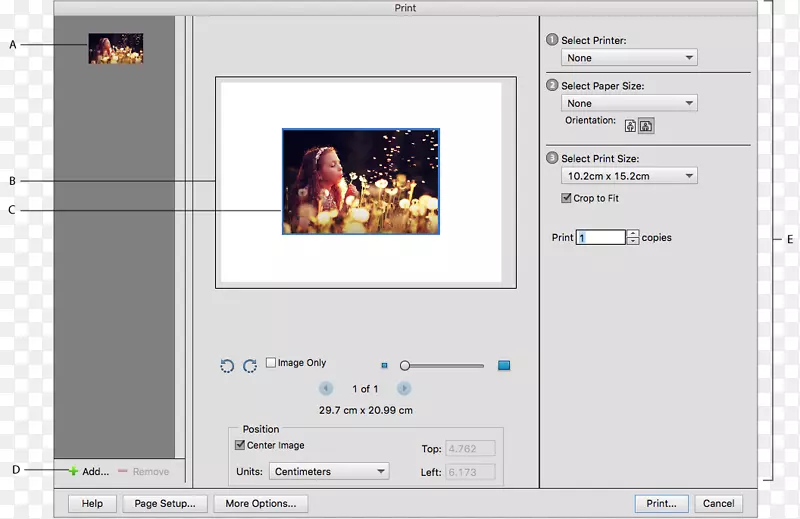Click the "Select Print Size:" heading
Image resolution: width=800 pixels, height=519 pixels.
pyautogui.click(x=600, y=159)
